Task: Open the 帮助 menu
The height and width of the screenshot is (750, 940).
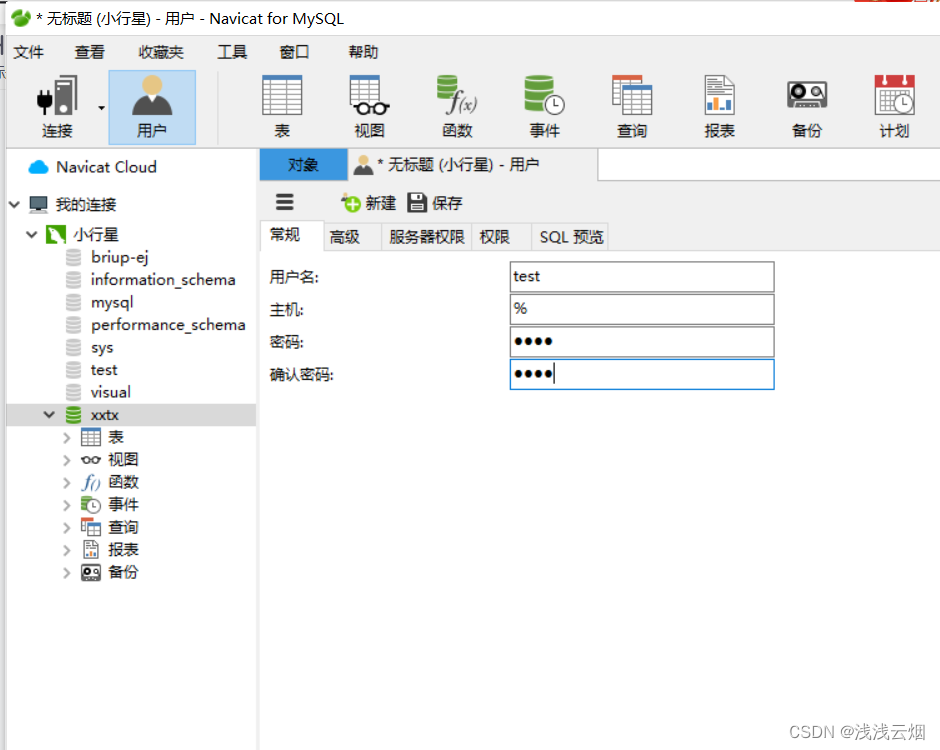Action: [x=363, y=52]
